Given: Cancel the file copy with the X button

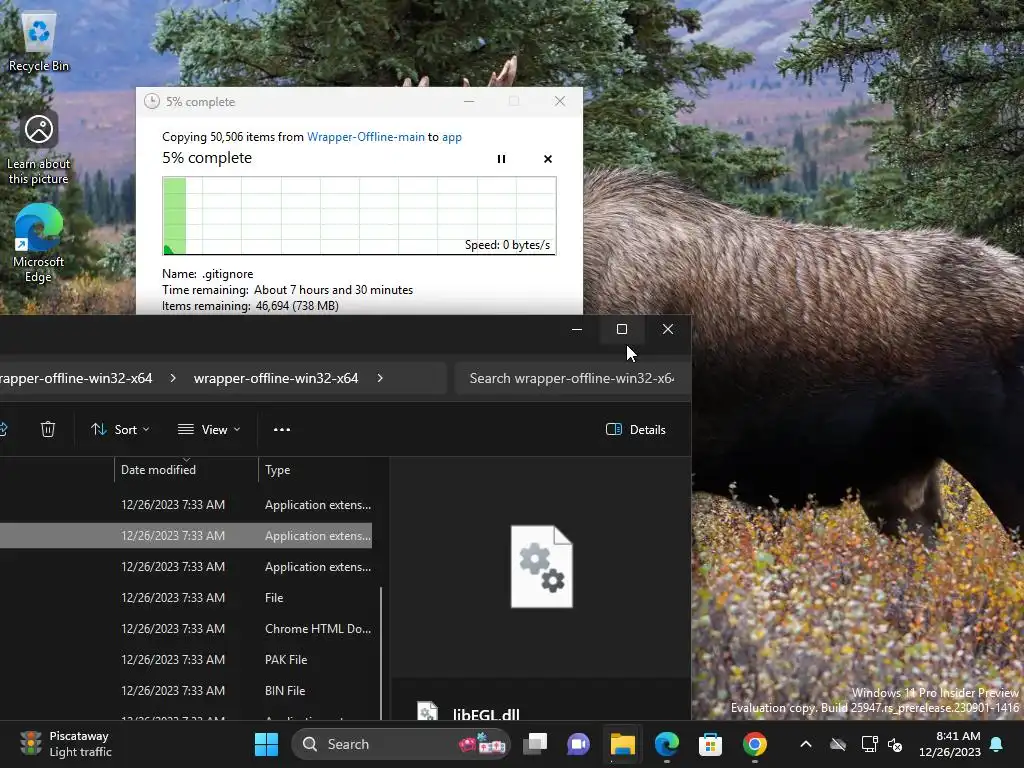Looking at the screenshot, I should pos(548,159).
